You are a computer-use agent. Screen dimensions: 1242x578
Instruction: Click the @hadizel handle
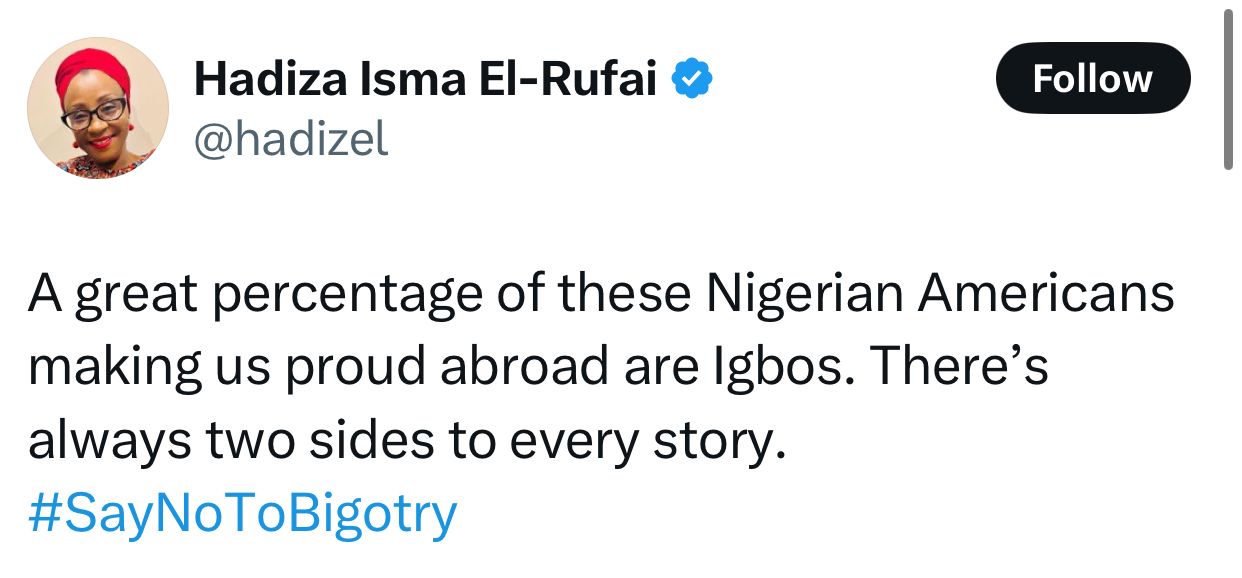point(290,140)
